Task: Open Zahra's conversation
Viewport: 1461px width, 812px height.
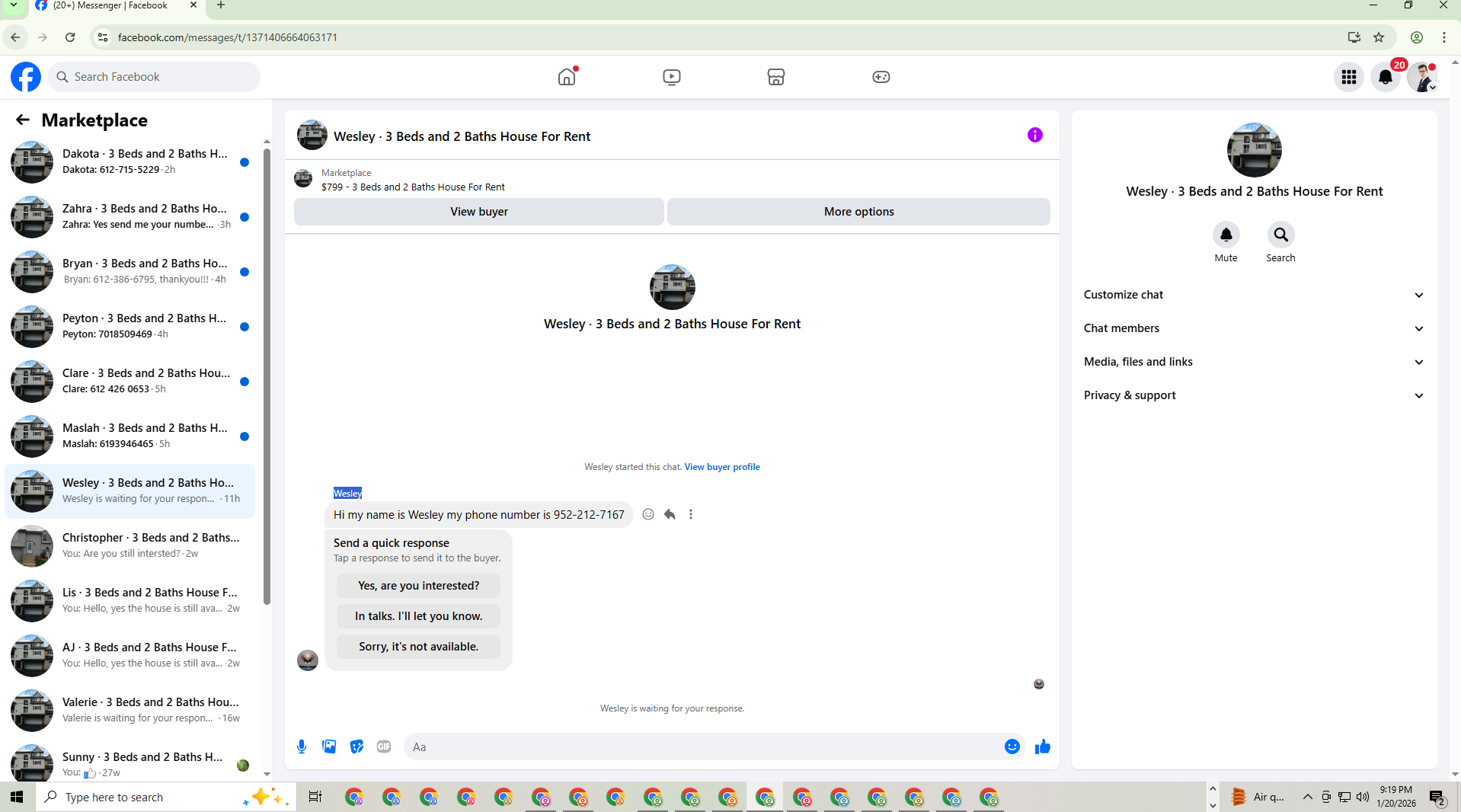Action: click(131, 216)
